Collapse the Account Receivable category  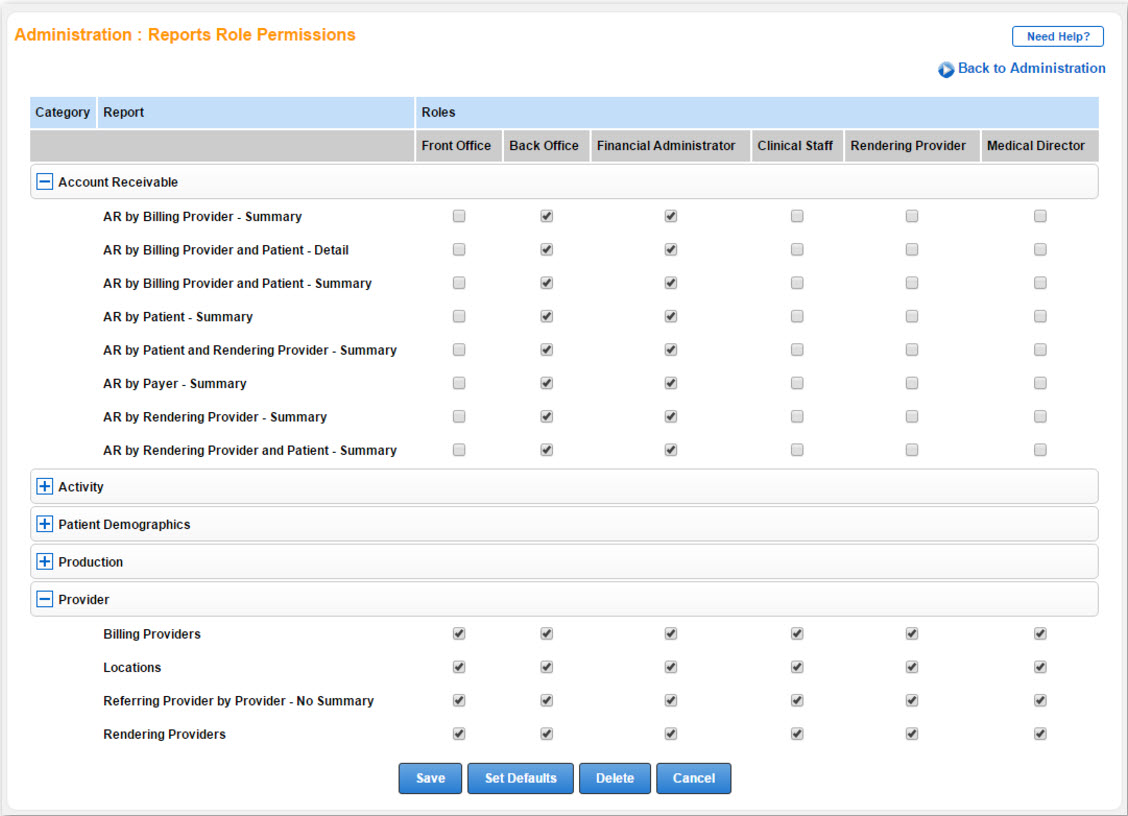click(44, 182)
